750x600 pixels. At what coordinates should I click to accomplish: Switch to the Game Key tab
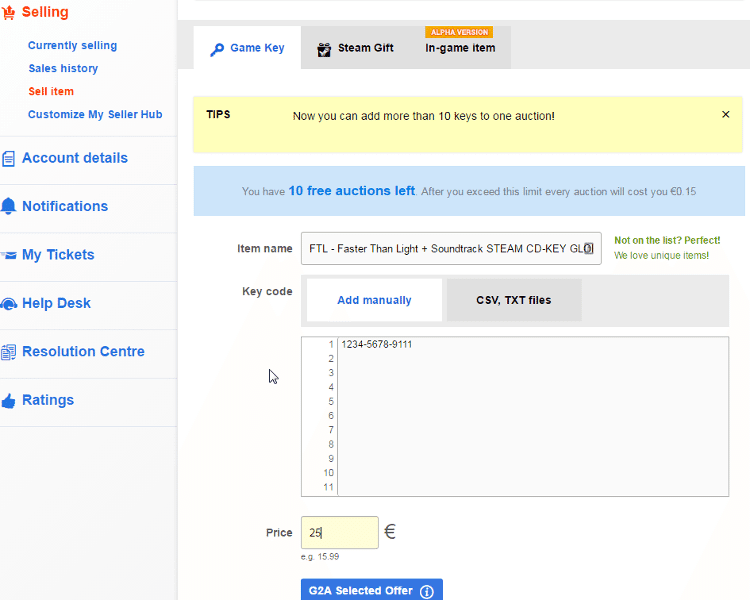click(x=247, y=48)
